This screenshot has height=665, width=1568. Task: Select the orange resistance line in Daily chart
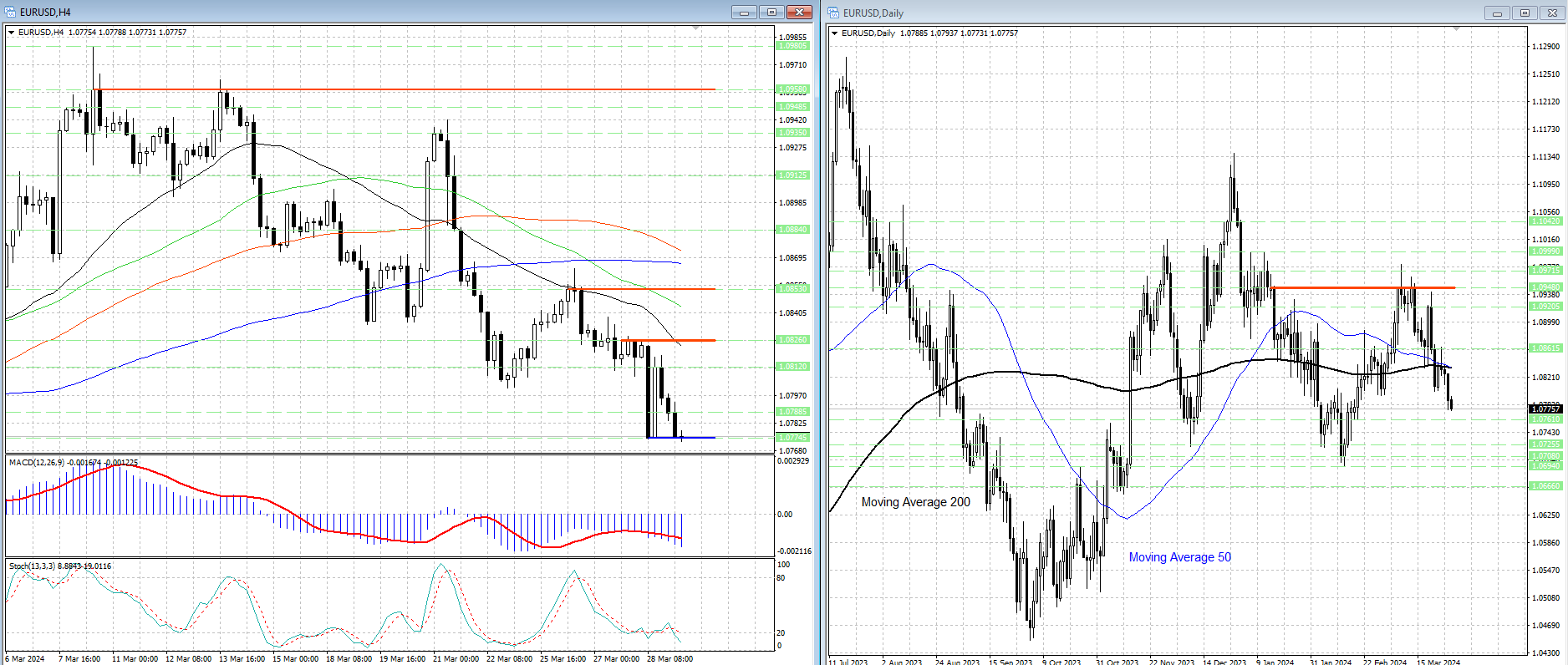coord(1362,288)
